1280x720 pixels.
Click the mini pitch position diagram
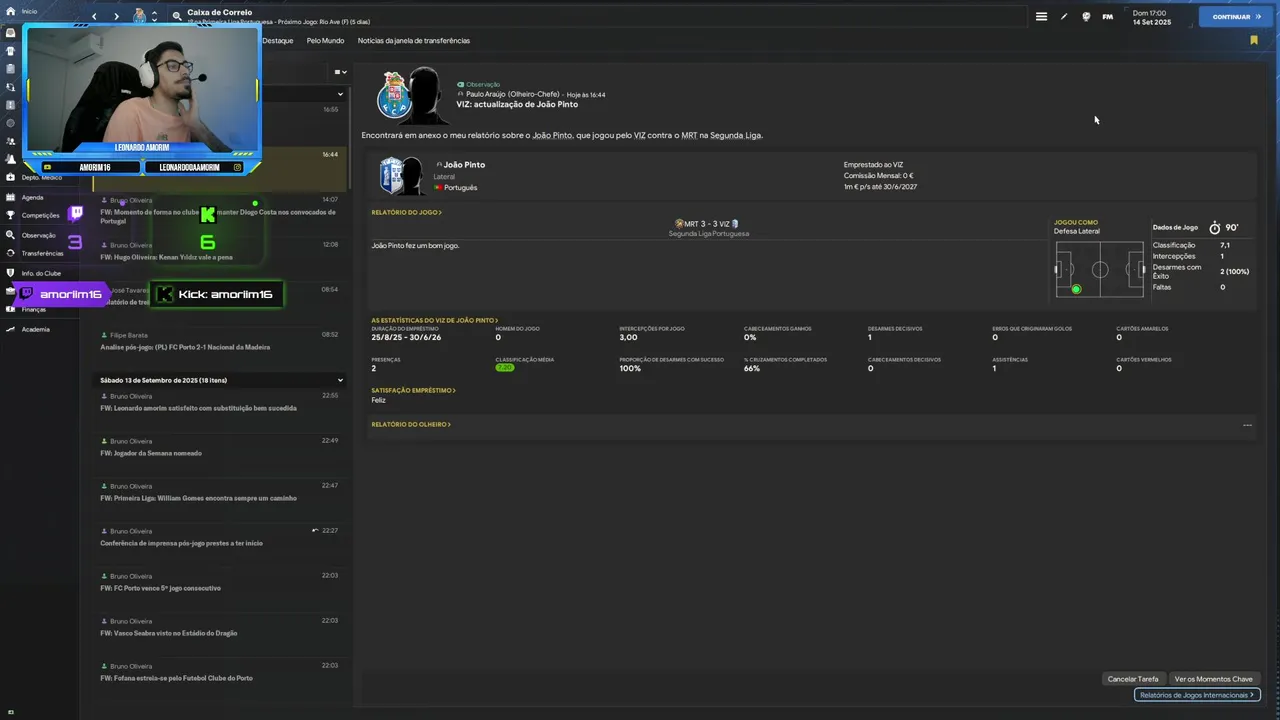pyautogui.click(x=1100, y=269)
